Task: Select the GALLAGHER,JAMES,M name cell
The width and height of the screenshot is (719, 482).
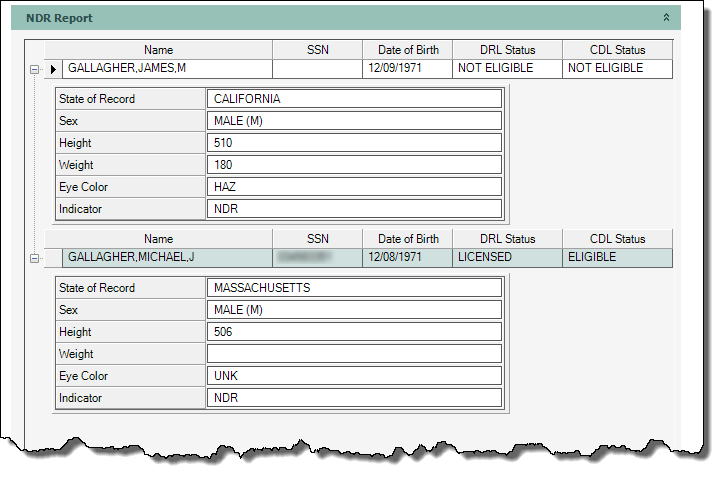Action: point(167,69)
